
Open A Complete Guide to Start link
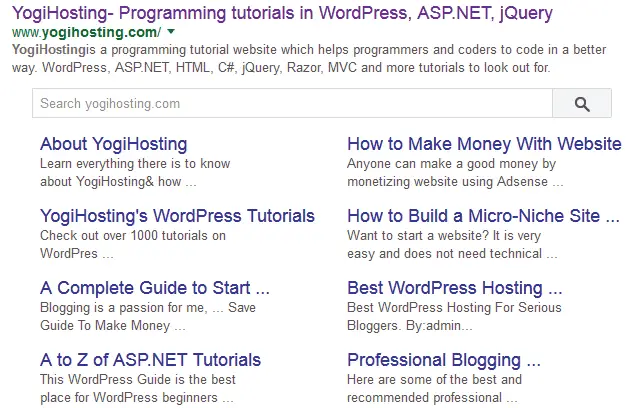[154, 288]
